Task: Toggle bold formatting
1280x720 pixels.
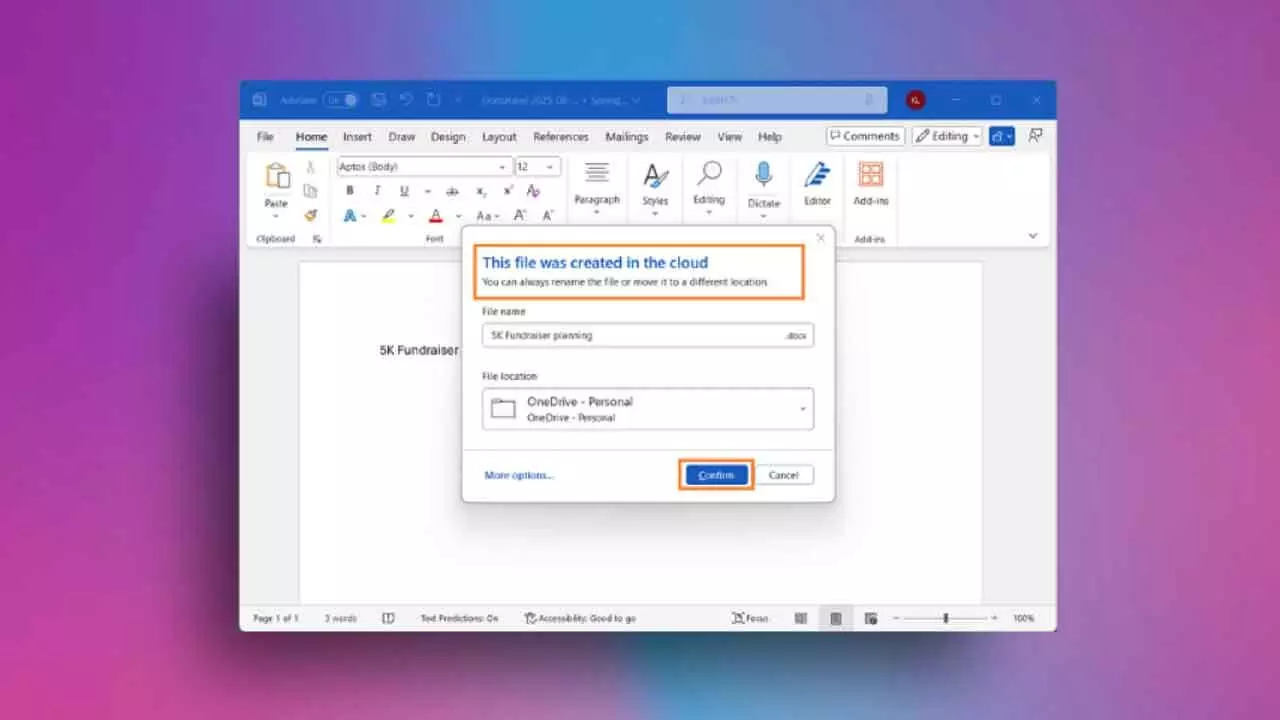Action: tap(350, 190)
